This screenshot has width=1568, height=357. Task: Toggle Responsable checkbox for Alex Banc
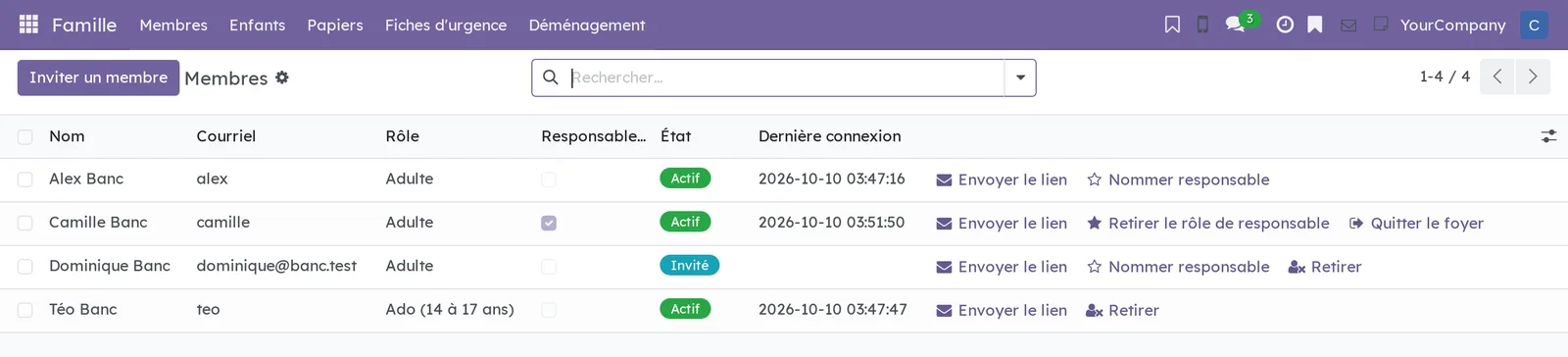(549, 179)
